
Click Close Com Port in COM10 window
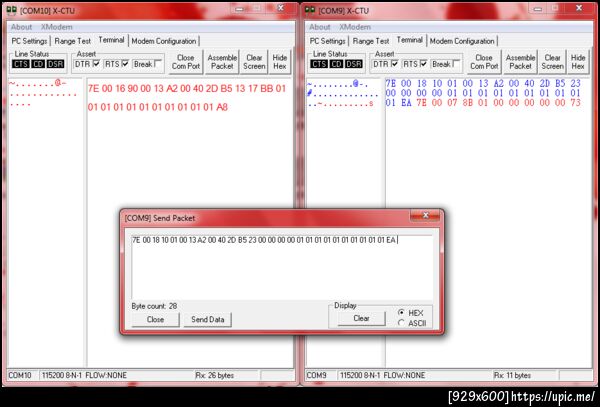tap(186, 62)
